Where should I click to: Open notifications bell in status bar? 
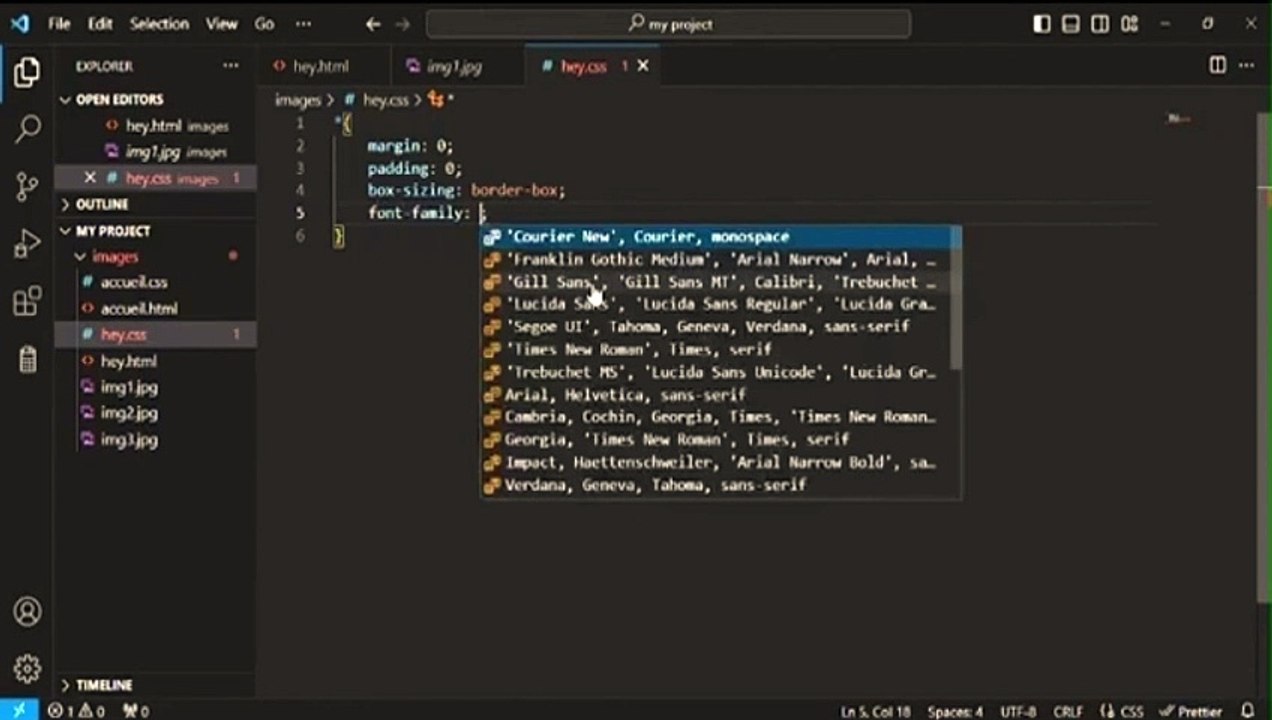click(1247, 711)
